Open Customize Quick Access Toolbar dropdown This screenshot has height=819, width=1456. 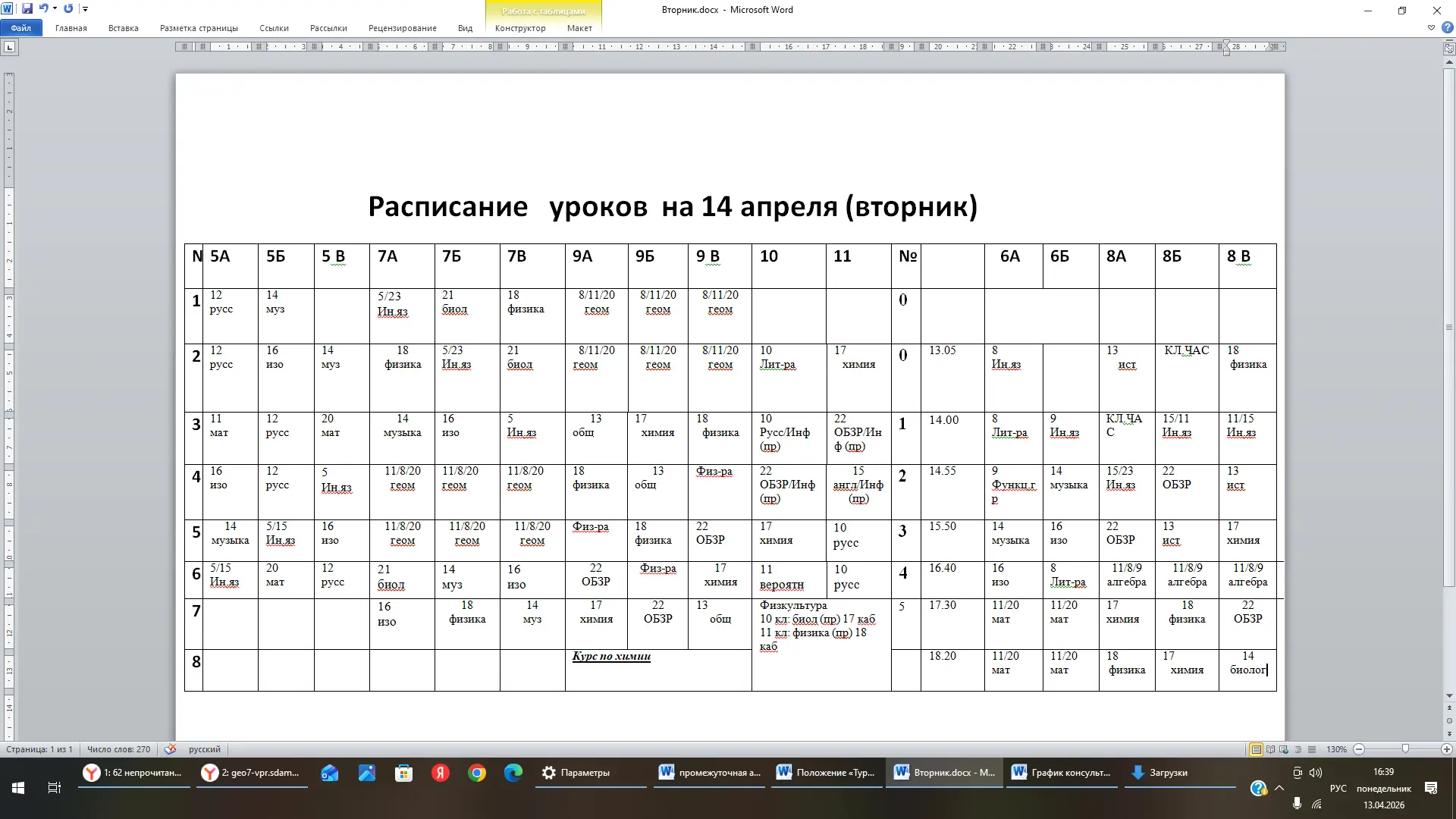(85, 9)
